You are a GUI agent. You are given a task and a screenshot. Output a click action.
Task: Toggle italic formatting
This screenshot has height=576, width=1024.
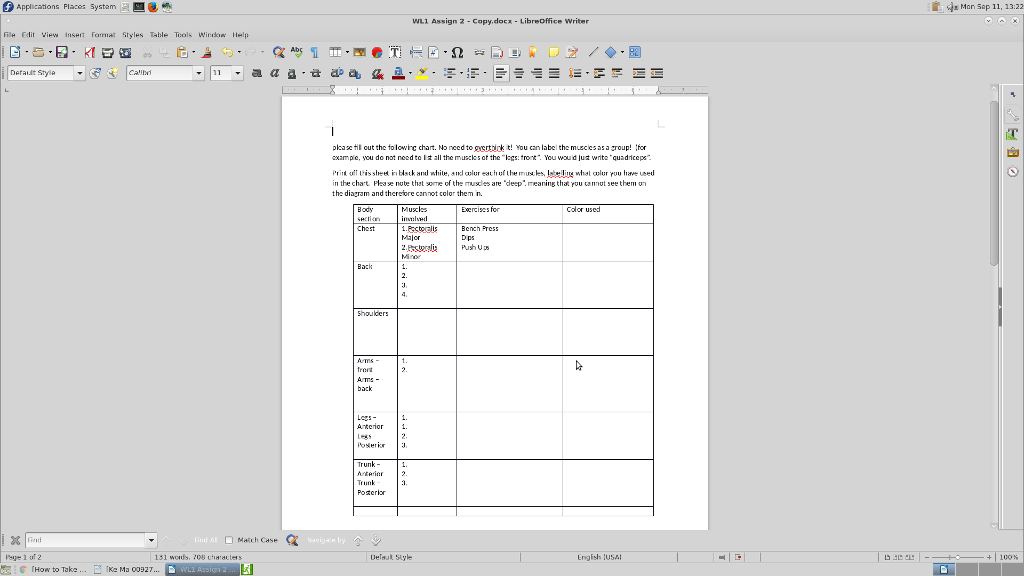coord(274,72)
